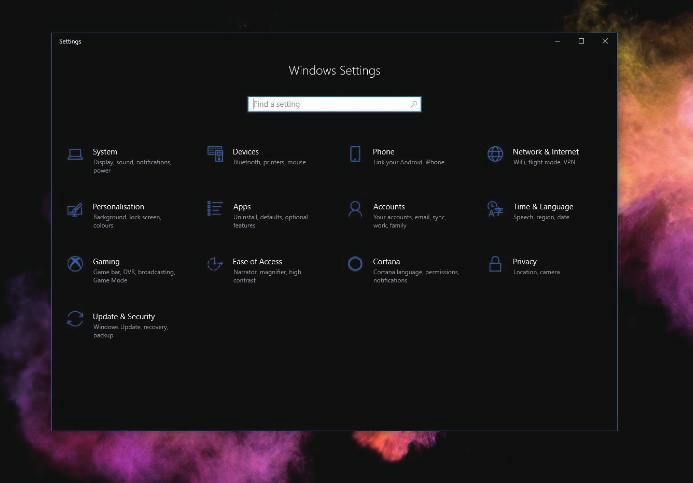
Task: Select the Accounts category label
Action: pos(389,207)
